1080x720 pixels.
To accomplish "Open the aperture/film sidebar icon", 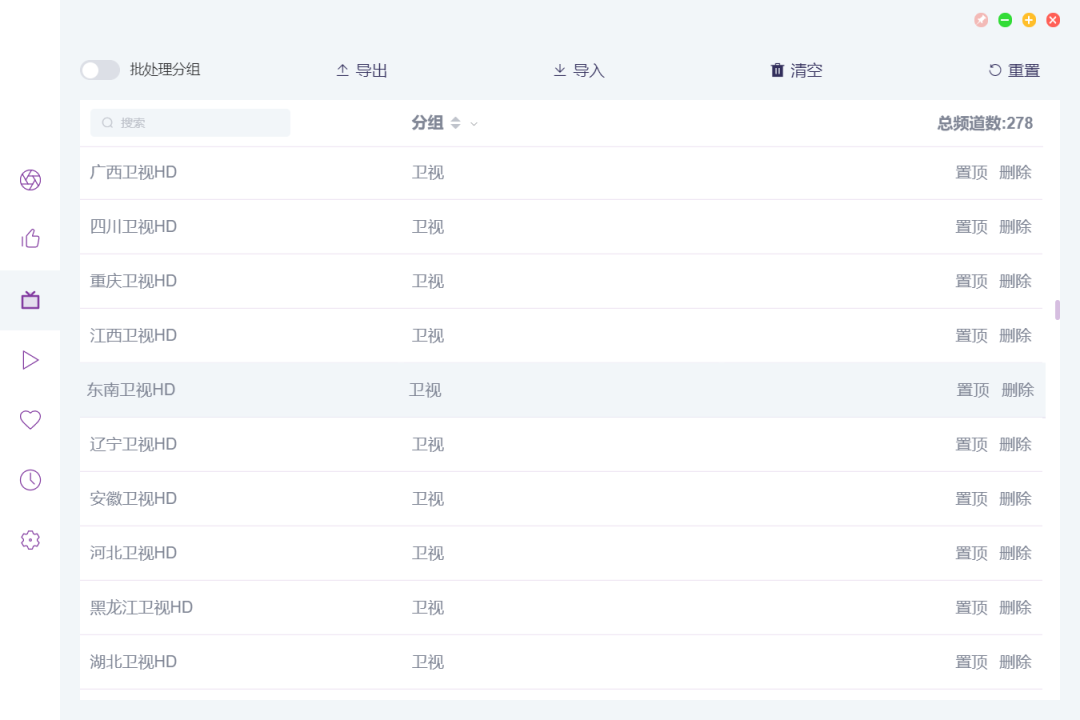I will pos(30,180).
